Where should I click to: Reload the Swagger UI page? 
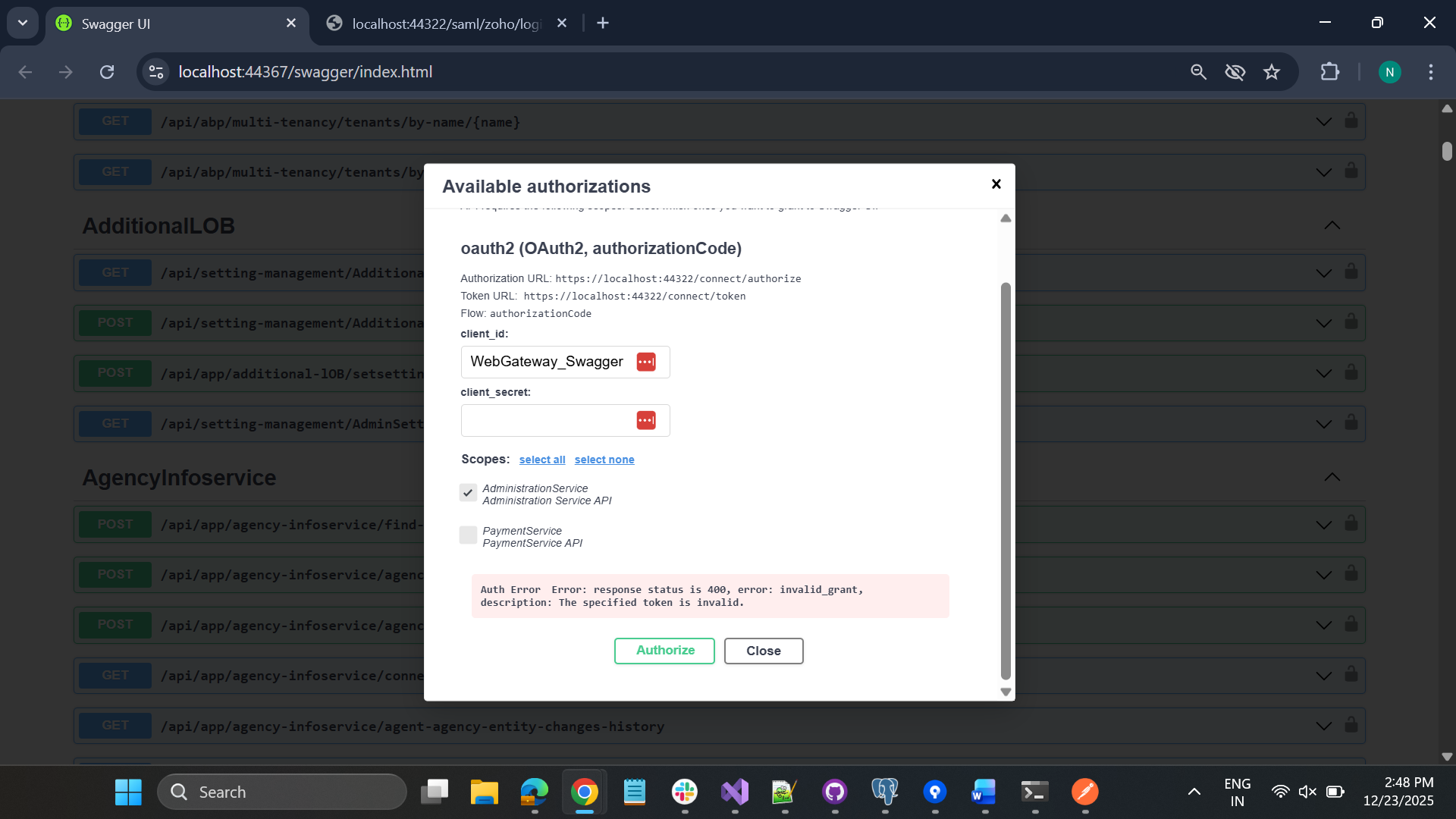107,72
